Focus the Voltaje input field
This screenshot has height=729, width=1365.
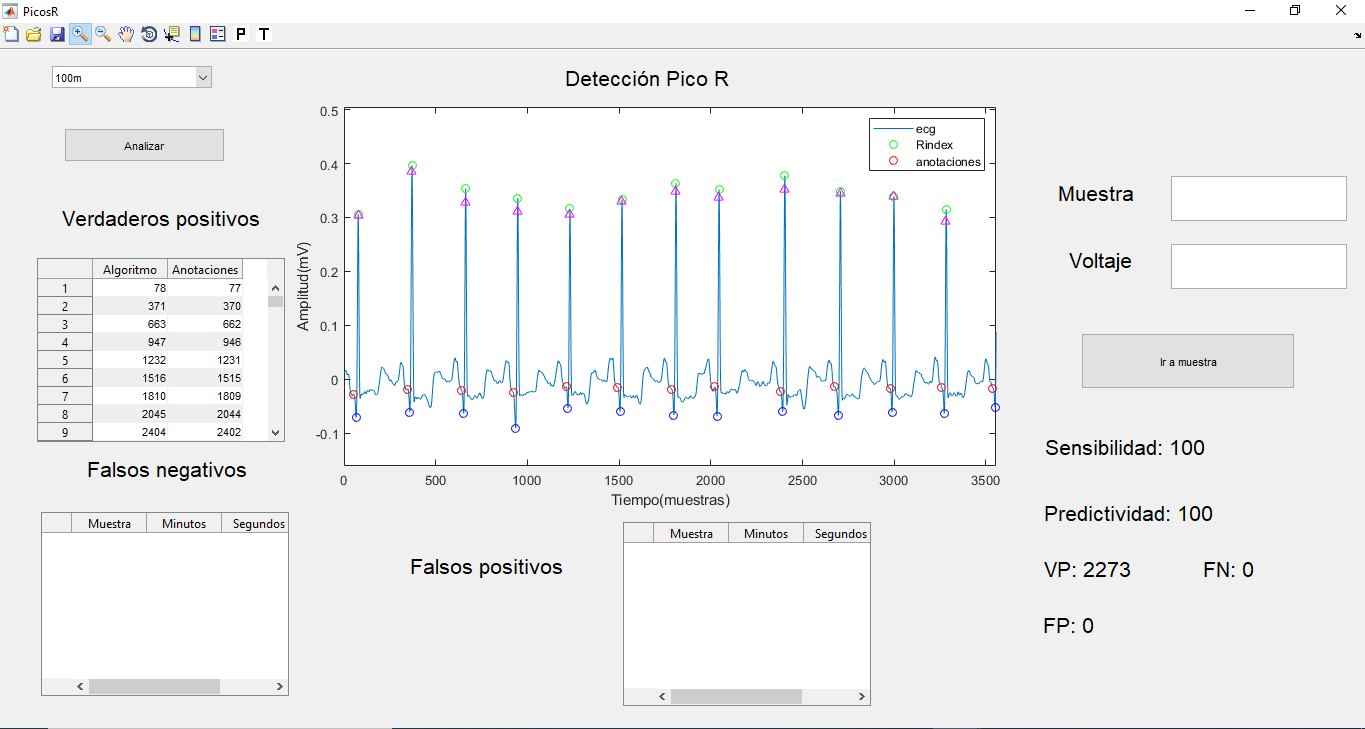pos(1259,266)
